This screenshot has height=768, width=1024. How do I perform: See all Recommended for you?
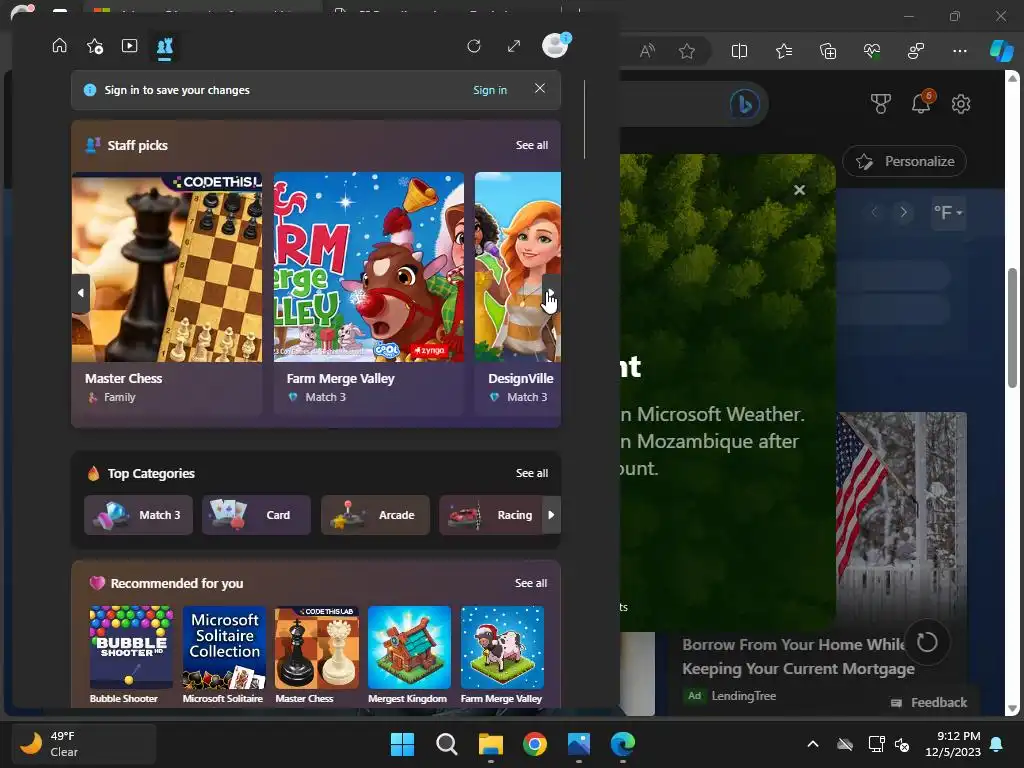pyautogui.click(x=531, y=583)
